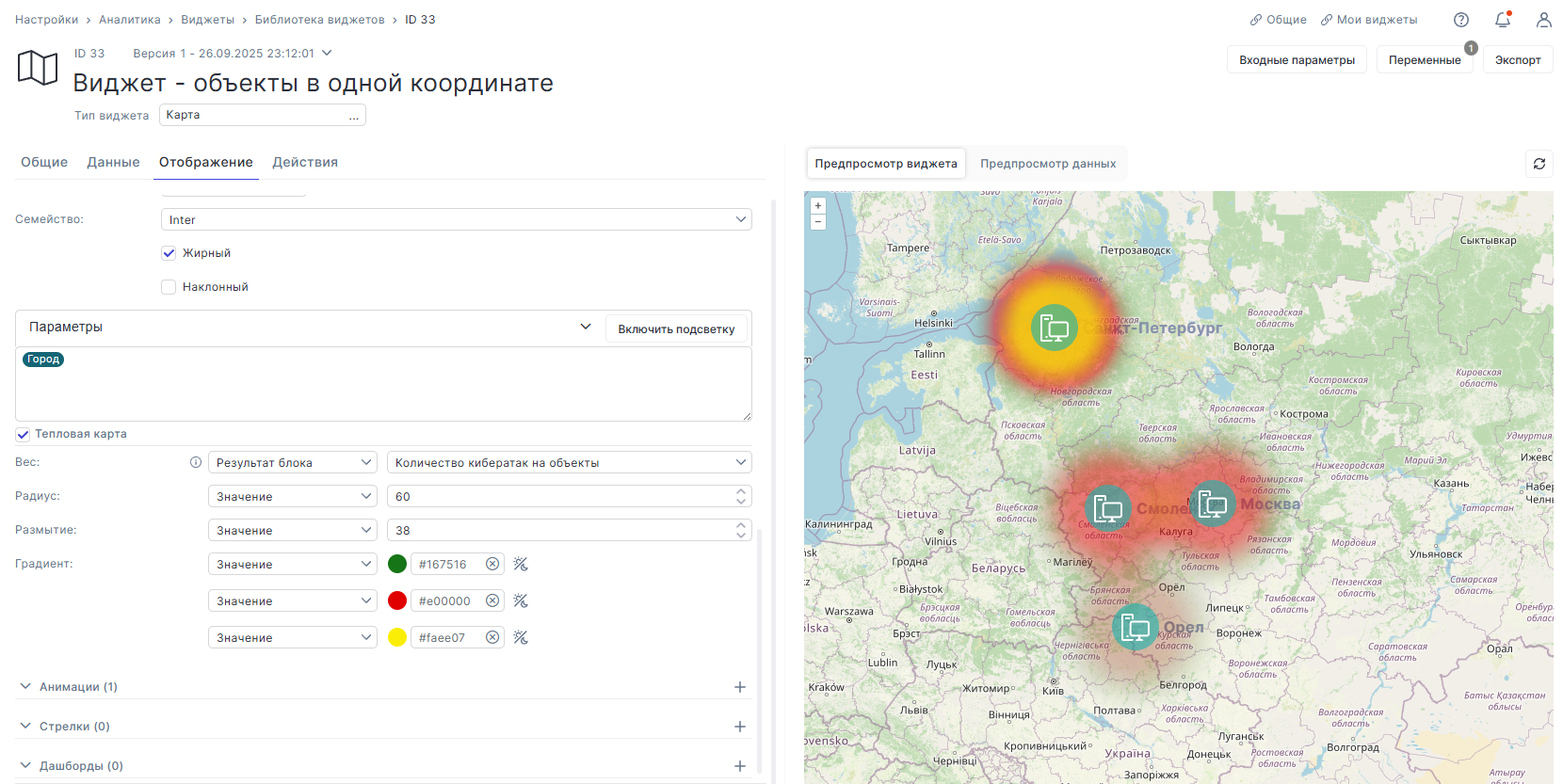The height and width of the screenshot is (784, 1563).
Task: Open the user profile icon
Action: 1544,20
